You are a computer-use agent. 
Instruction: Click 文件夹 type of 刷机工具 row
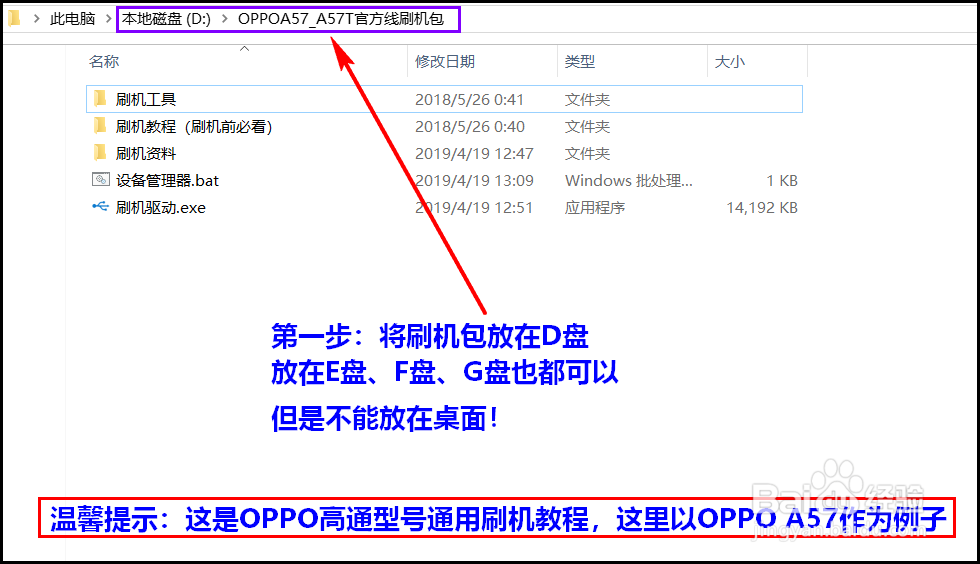pyautogui.click(x=588, y=99)
